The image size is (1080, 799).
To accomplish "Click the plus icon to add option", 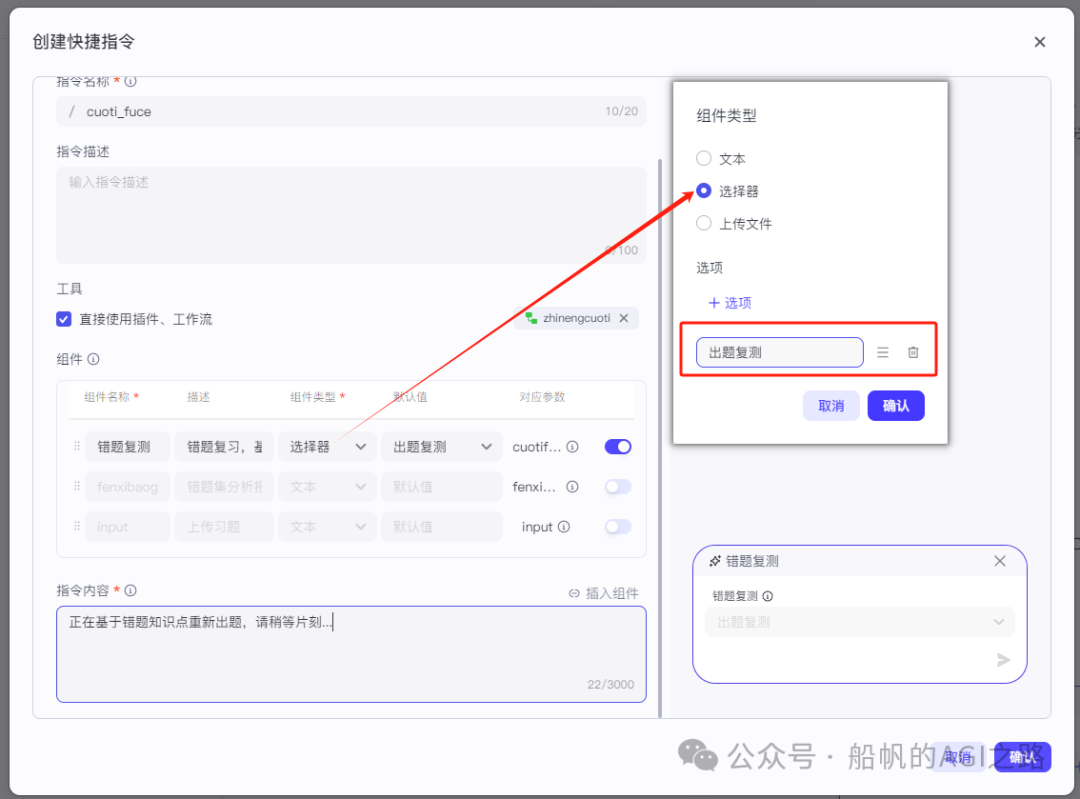I will pyautogui.click(x=714, y=303).
